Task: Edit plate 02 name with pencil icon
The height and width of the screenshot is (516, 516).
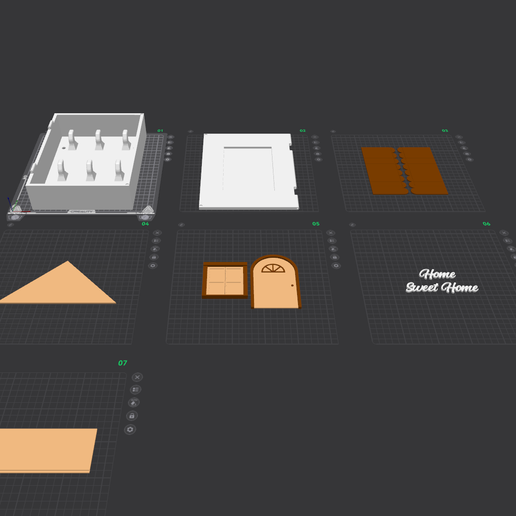Action: click(x=191, y=131)
